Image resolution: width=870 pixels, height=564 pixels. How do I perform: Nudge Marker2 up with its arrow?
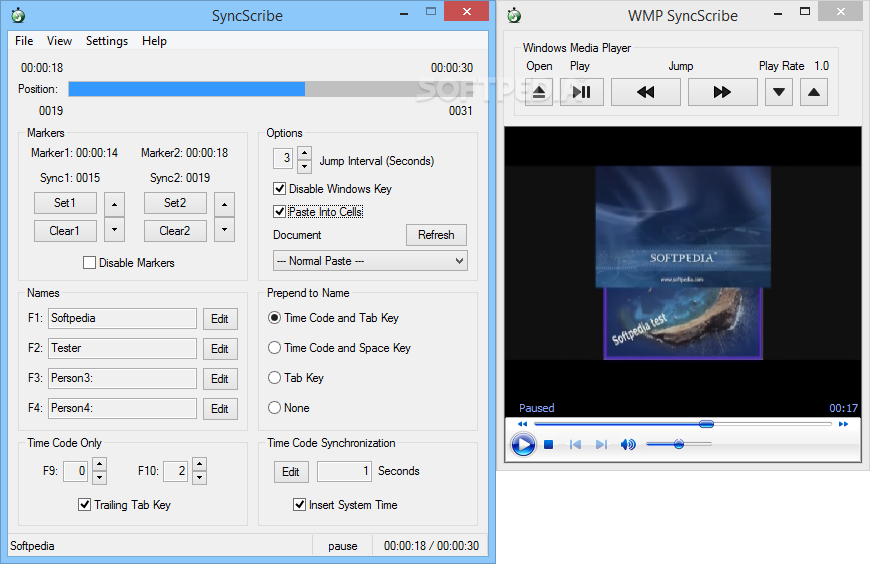point(224,204)
